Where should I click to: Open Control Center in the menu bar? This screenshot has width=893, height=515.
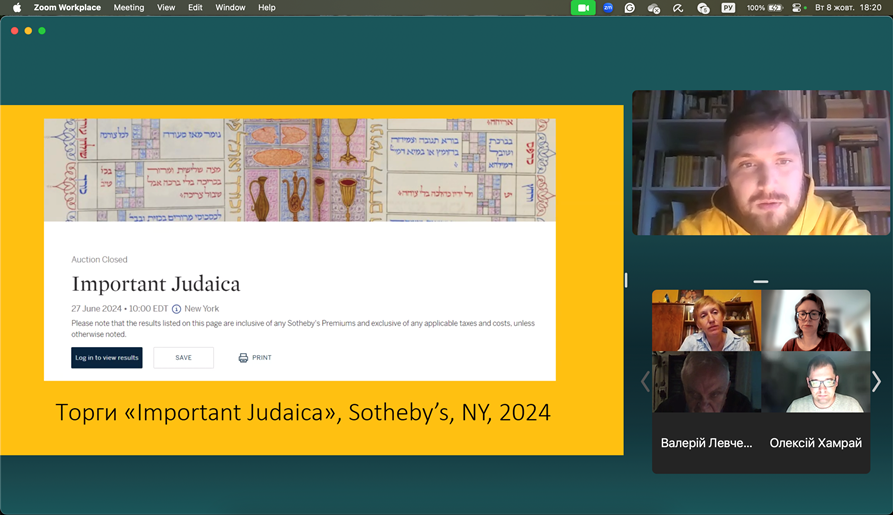click(798, 7)
